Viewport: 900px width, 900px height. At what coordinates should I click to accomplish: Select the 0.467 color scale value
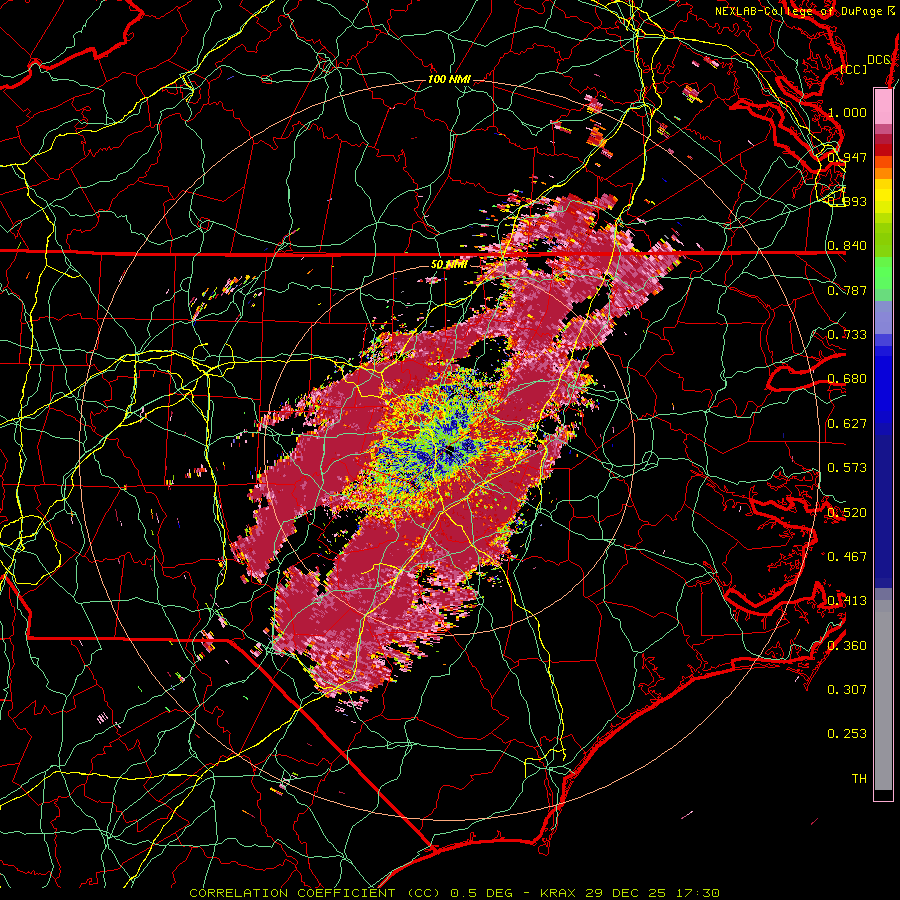pyautogui.click(x=847, y=557)
